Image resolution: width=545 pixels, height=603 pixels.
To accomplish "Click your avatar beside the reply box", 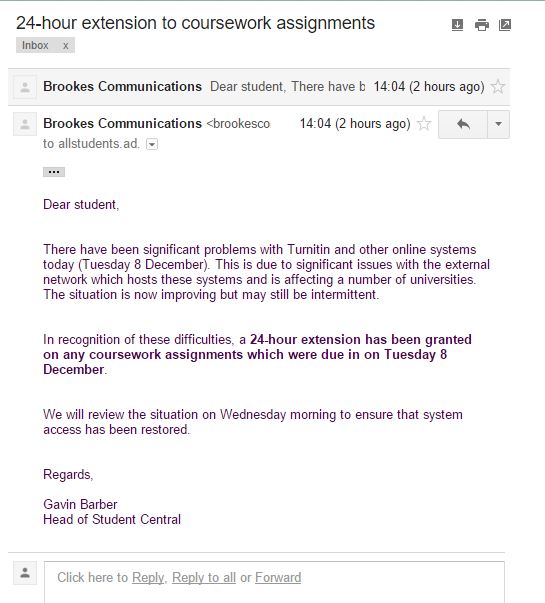I will [25, 573].
